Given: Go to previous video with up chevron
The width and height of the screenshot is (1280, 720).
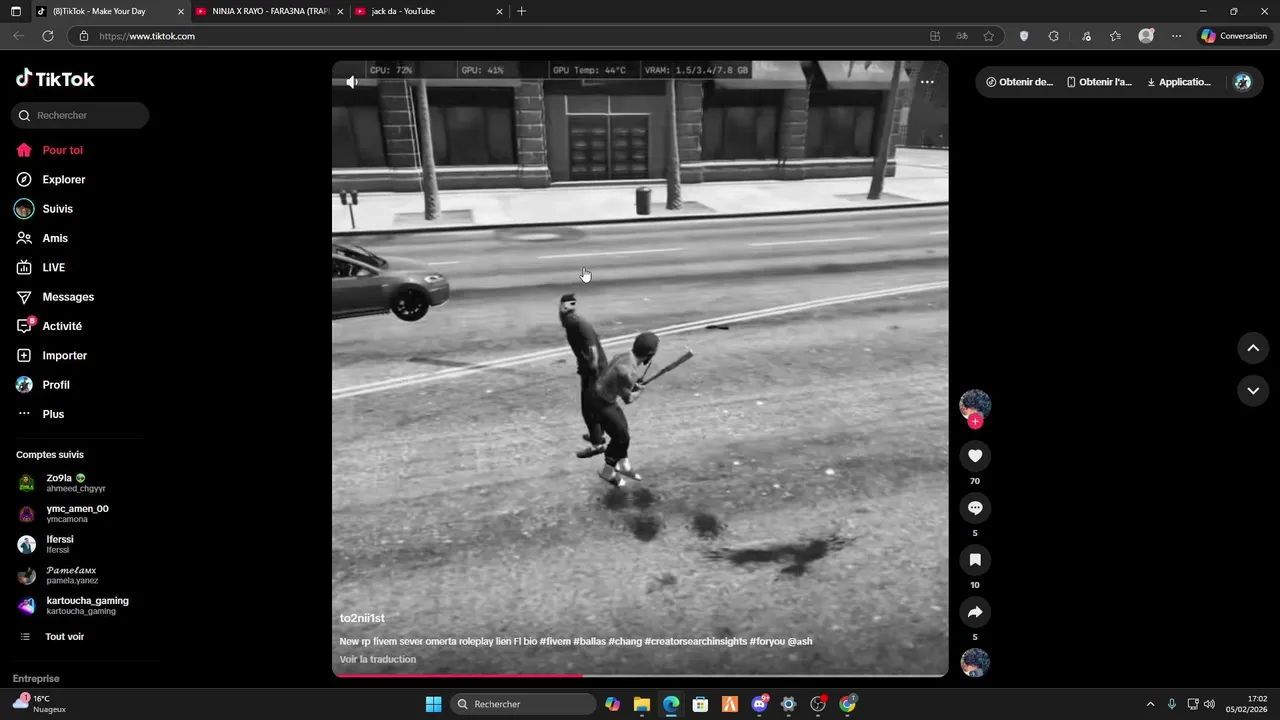Looking at the screenshot, I should pyautogui.click(x=1253, y=348).
